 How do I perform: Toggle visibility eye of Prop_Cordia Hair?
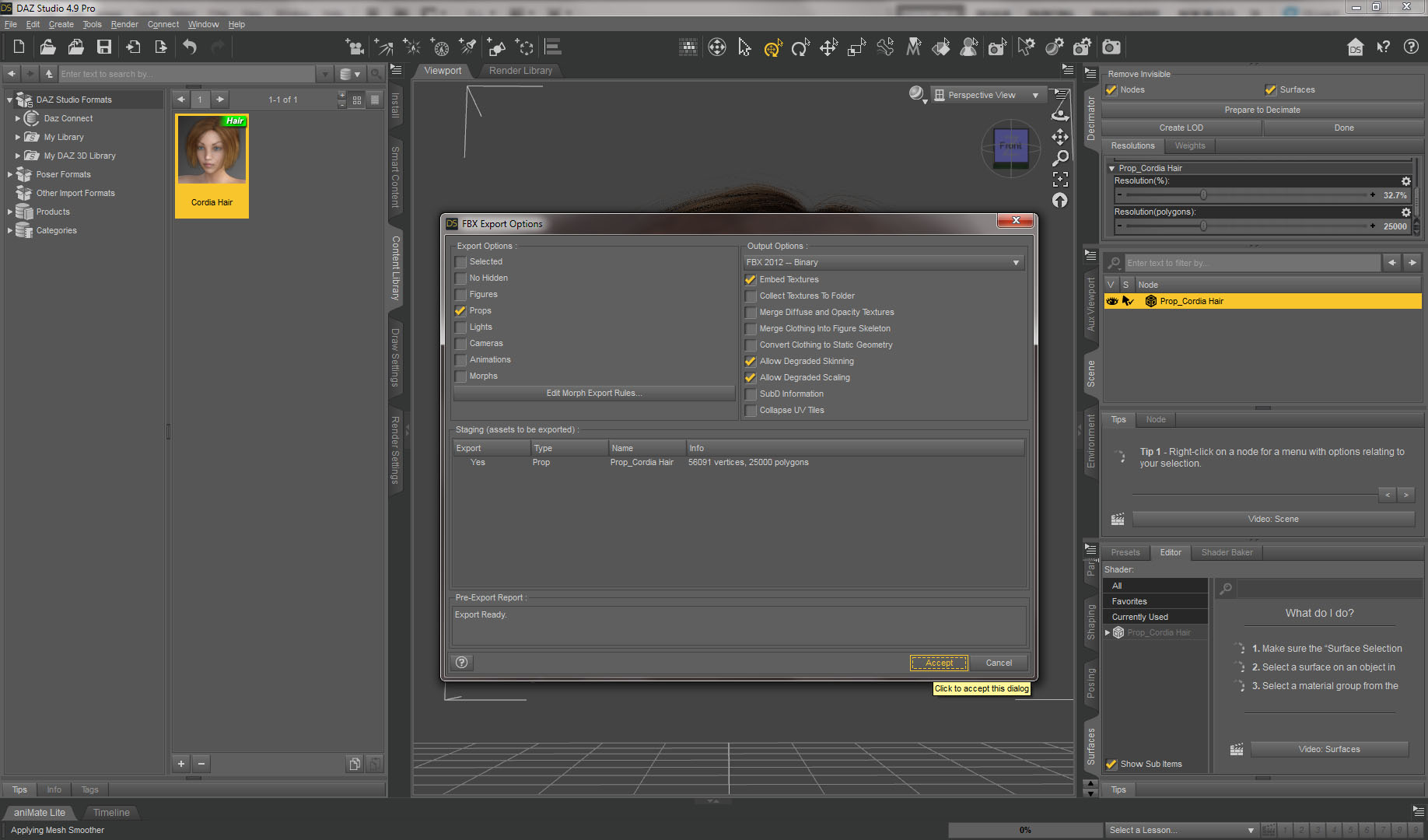(x=1111, y=301)
